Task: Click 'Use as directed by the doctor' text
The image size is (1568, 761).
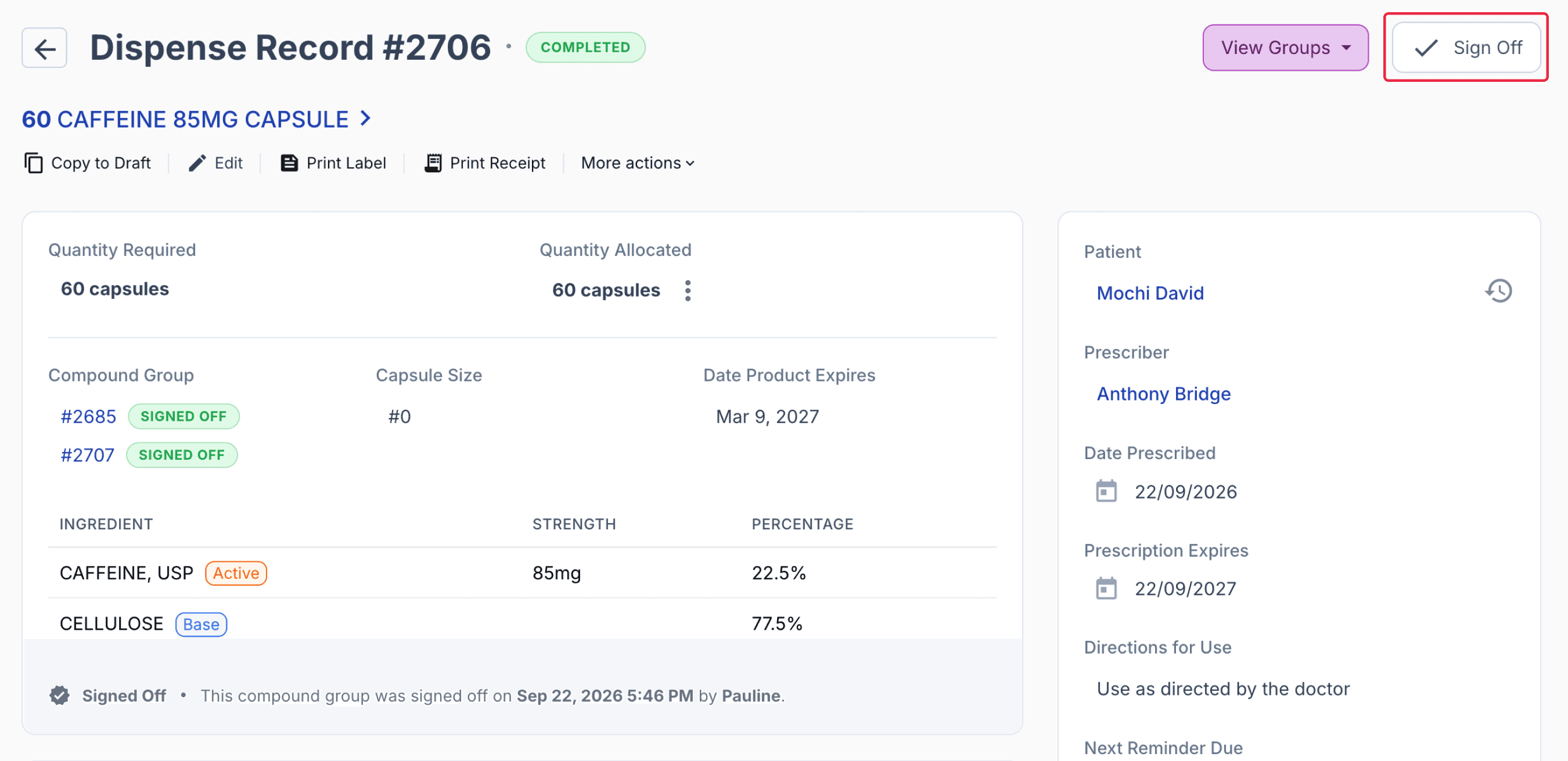Action: coord(1223,689)
